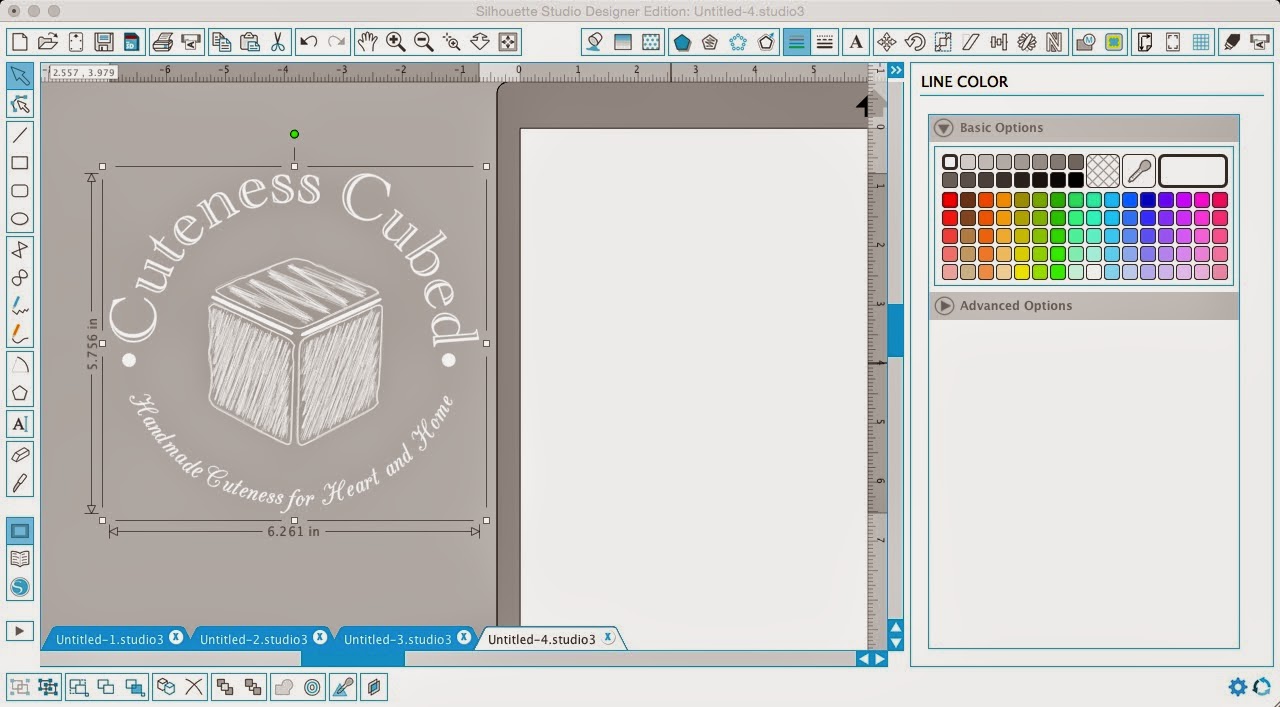The height and width of the screenshot is (707, 1280).
Task: Select the Draw an Ellipse tool
Action: pyautogui.click(x=20, y=219)
